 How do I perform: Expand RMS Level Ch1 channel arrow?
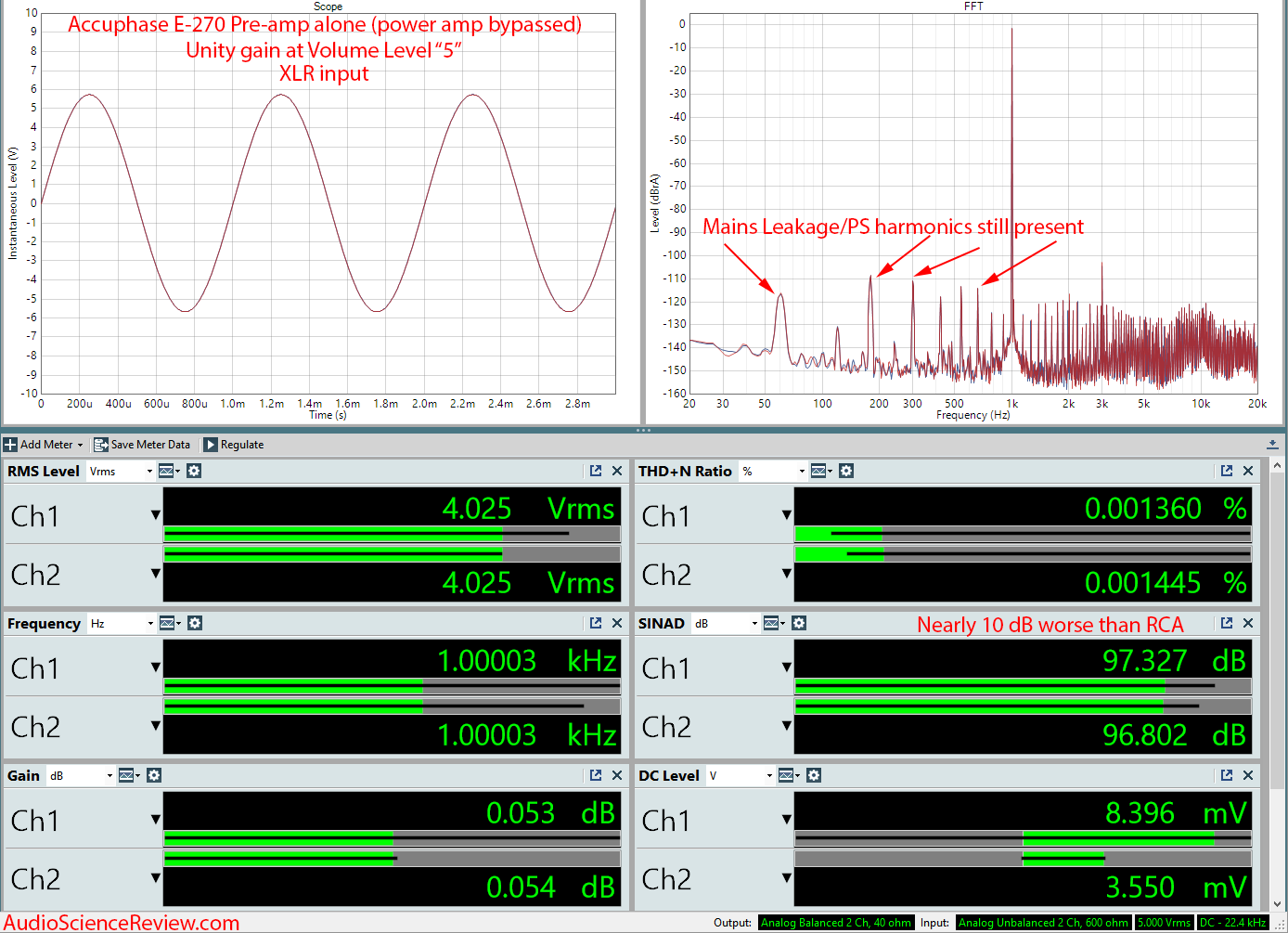click(156, 515)
